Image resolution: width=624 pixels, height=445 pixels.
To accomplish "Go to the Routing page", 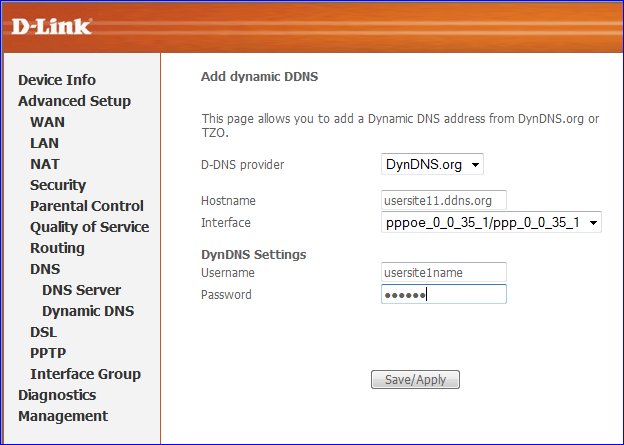I will [57, 248].
